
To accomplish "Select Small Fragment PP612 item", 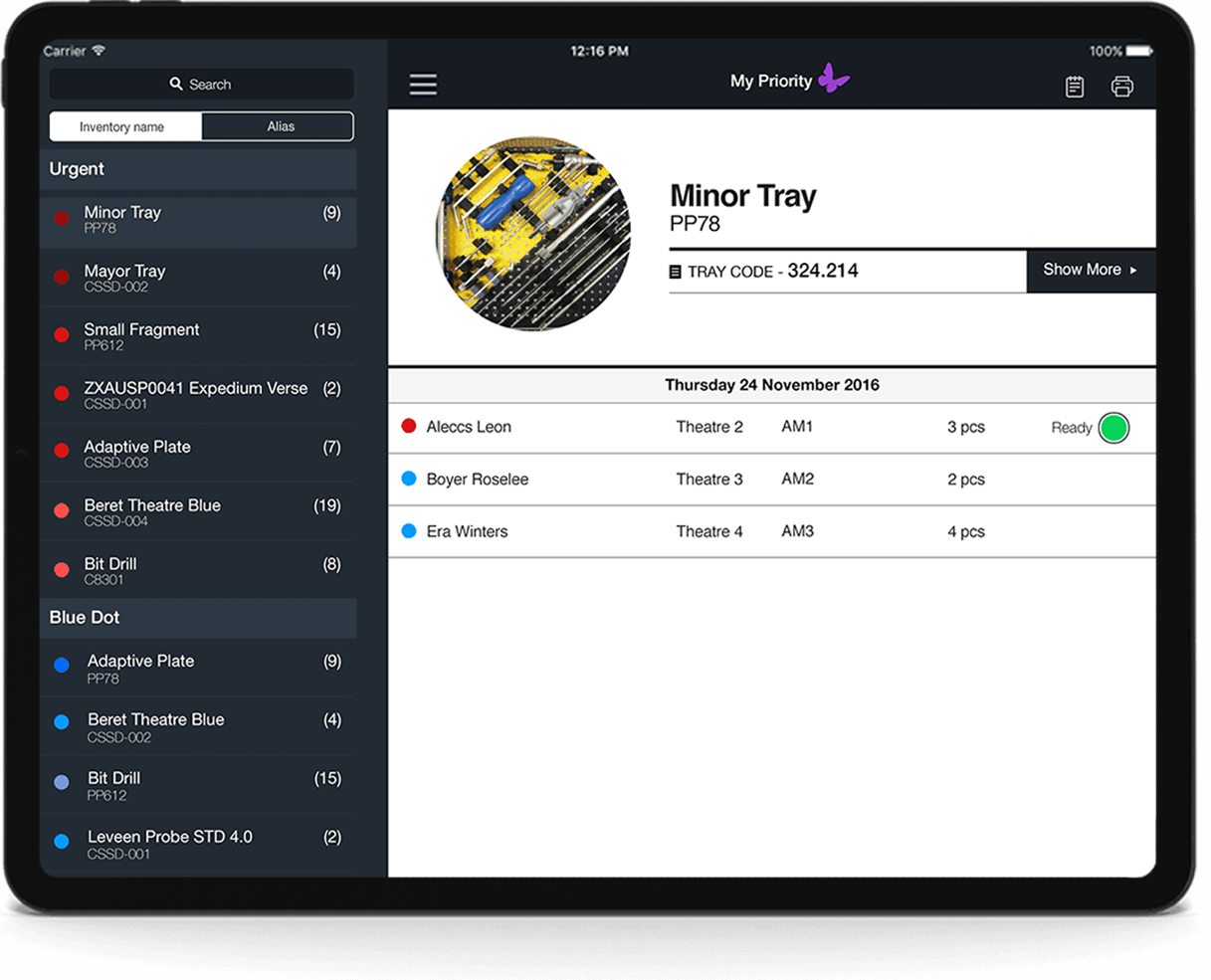I will pos(198,336).
